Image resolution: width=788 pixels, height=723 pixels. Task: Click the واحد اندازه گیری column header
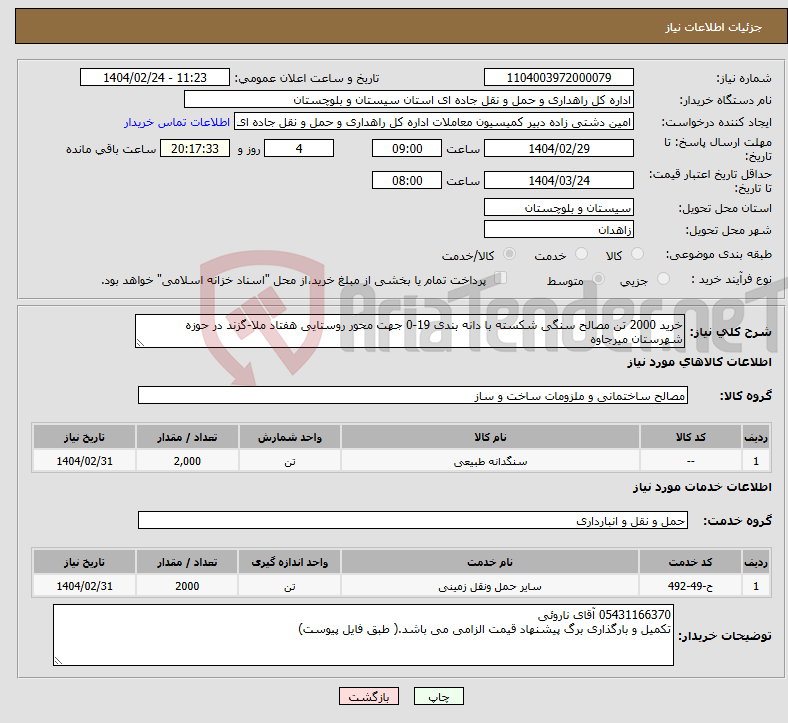coord(290,562)
